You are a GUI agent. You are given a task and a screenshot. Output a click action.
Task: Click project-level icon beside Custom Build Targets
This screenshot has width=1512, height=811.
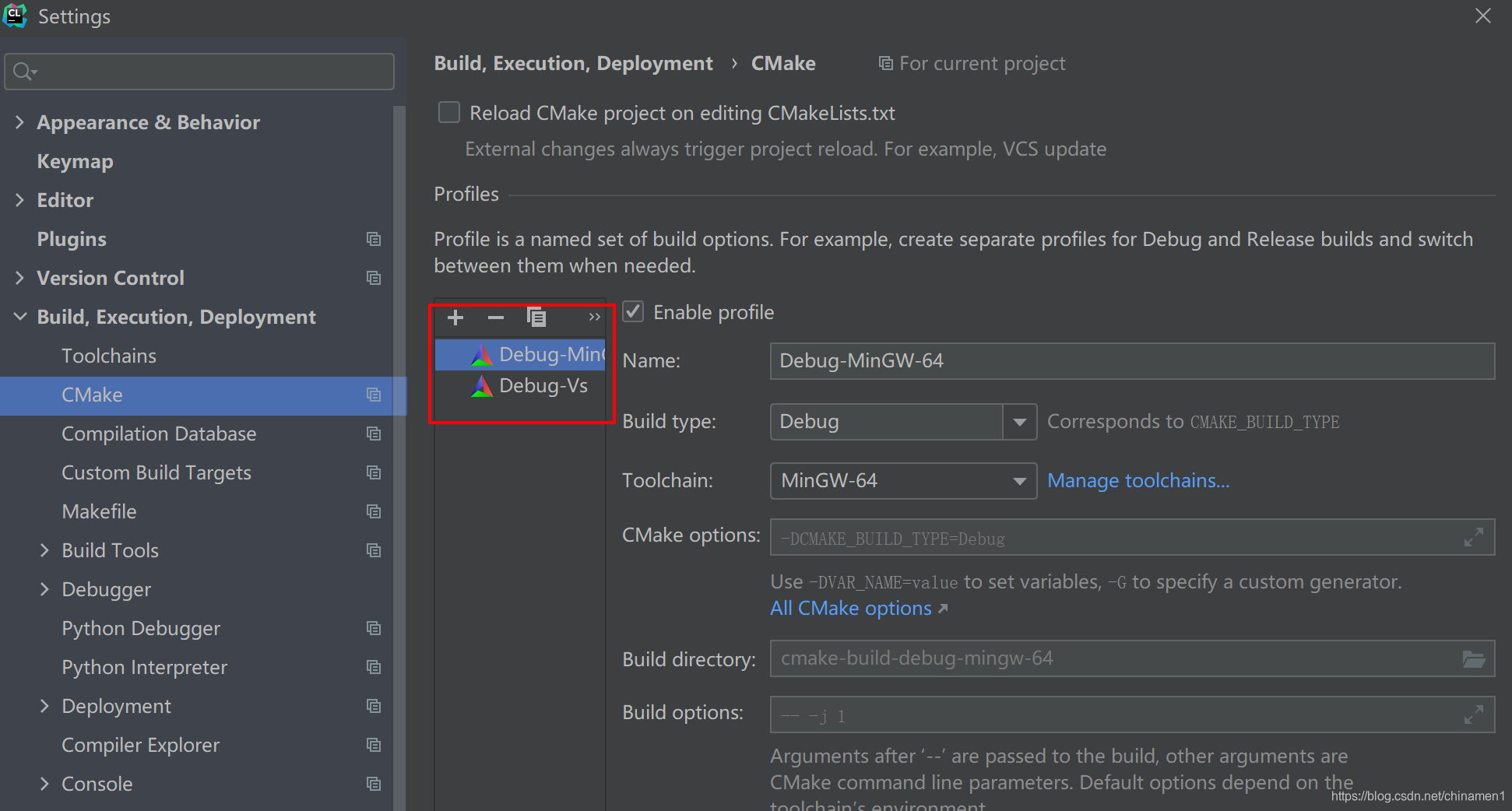click(374, 472)
